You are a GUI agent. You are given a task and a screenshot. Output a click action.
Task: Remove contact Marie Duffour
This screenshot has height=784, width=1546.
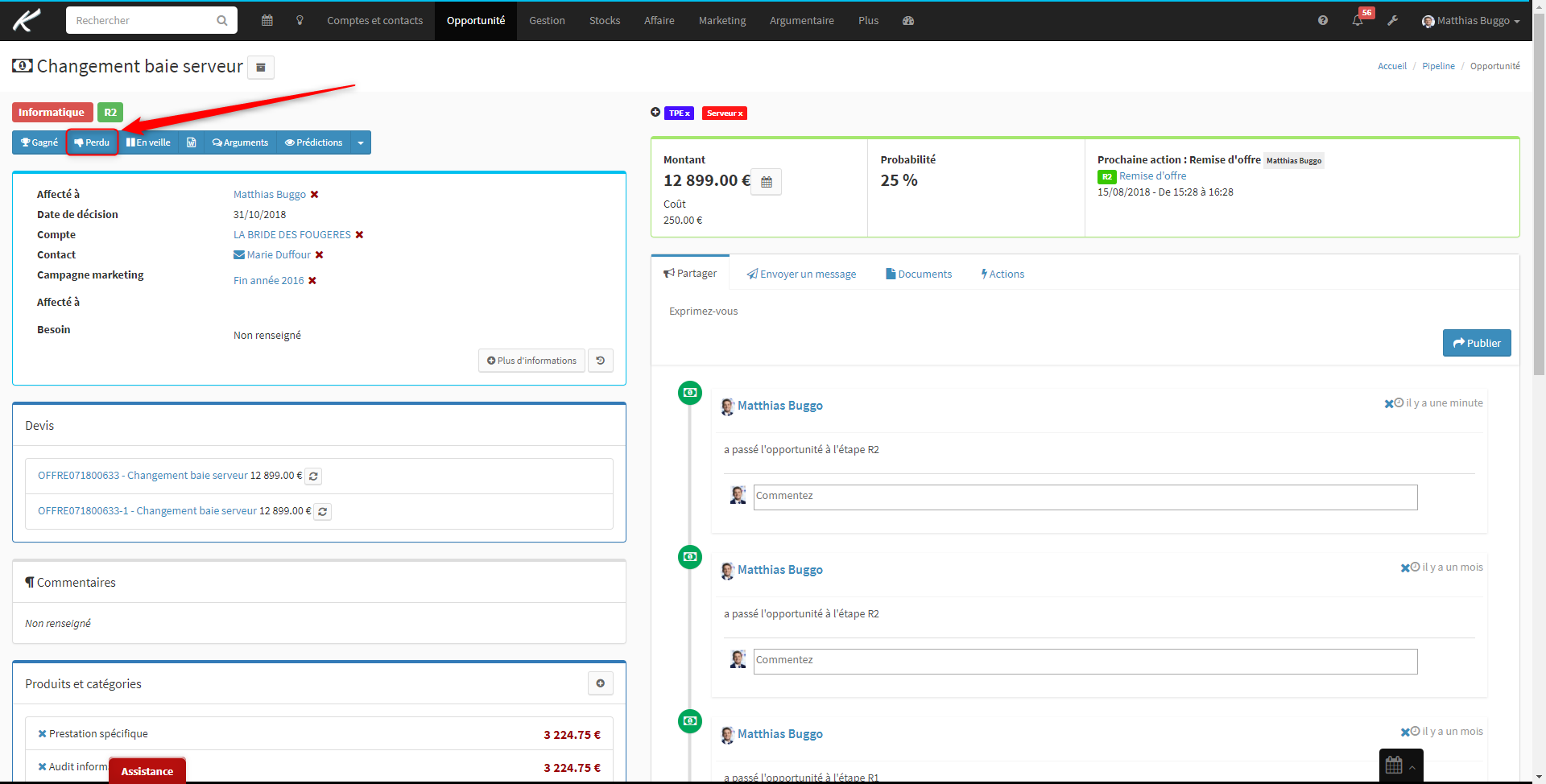click(x=320, y=254)
